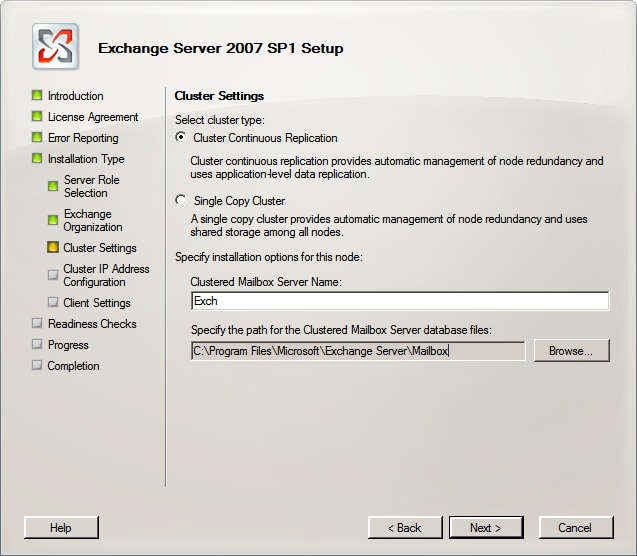Click the Browse... button
Image resolution: width=637 pixels, height=556 pixels.
[571, 350]
